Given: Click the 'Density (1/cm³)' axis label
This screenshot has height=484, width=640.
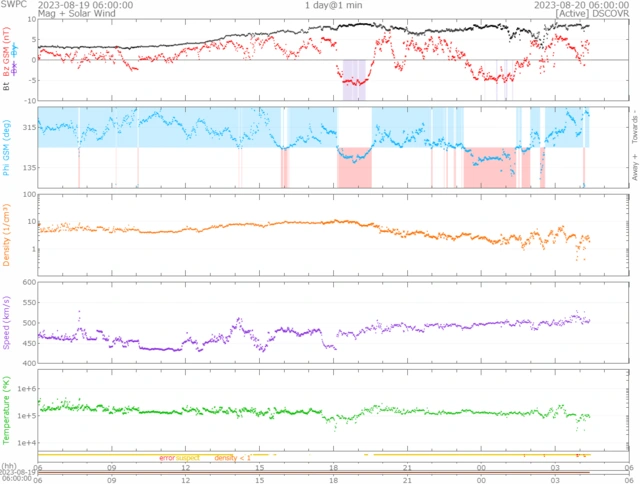Looking at the screenshot, I should 6,235.
